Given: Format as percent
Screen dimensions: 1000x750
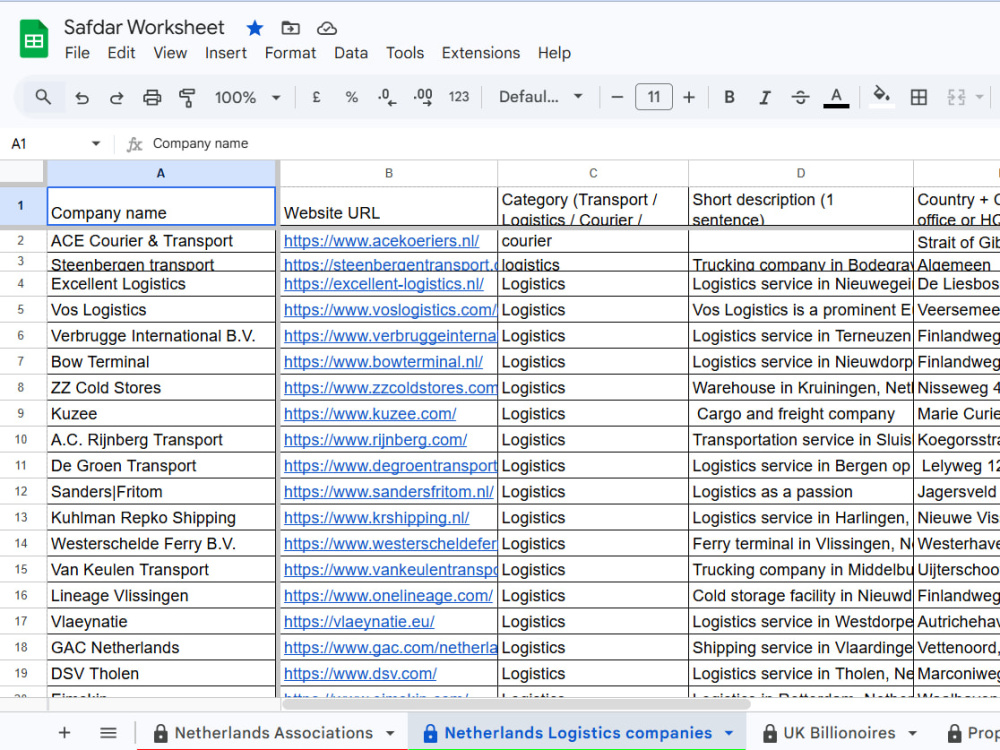Looking at the screenshot, I should [x=351, y=97].
